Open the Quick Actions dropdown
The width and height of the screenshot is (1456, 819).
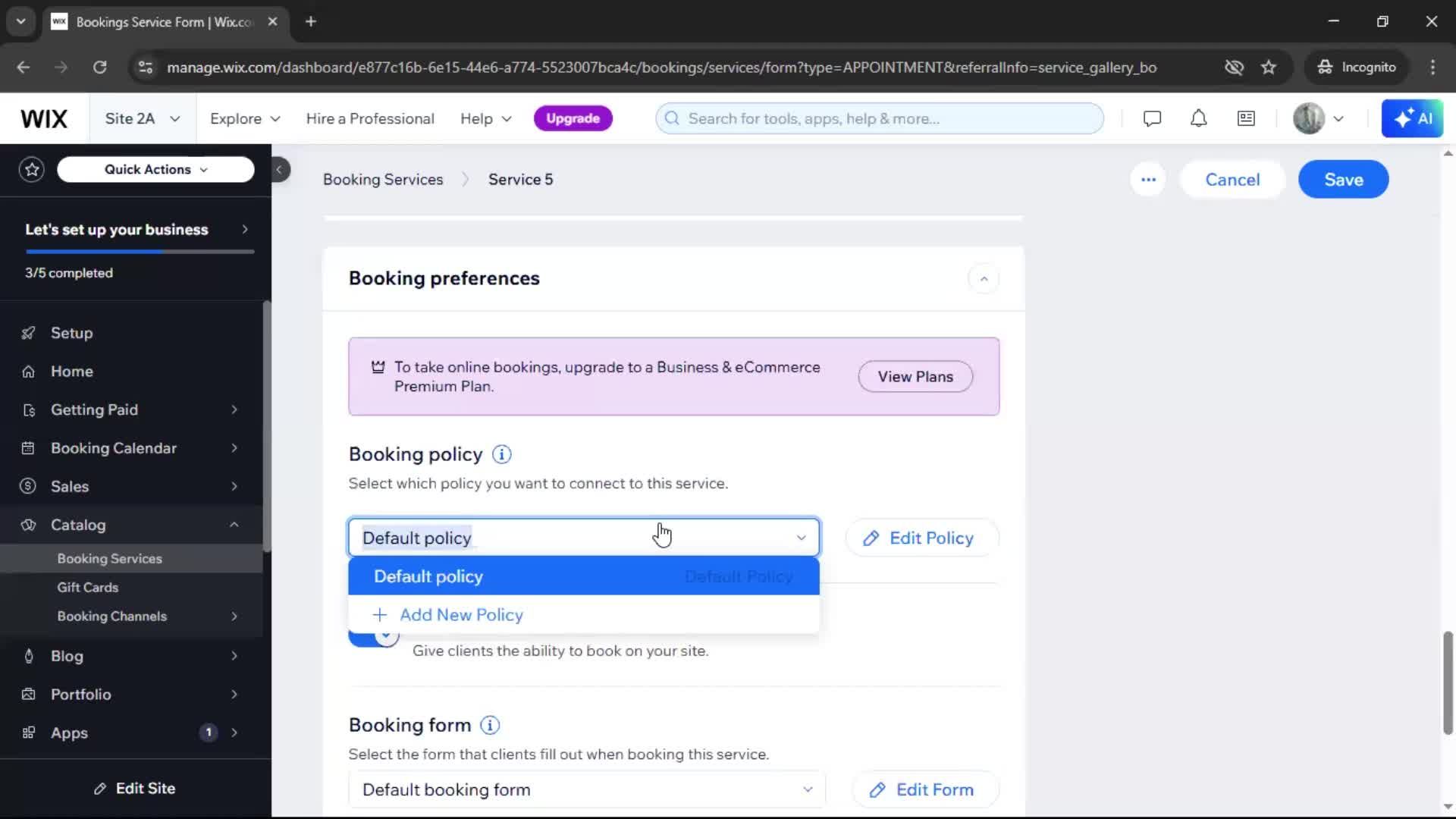155,169
